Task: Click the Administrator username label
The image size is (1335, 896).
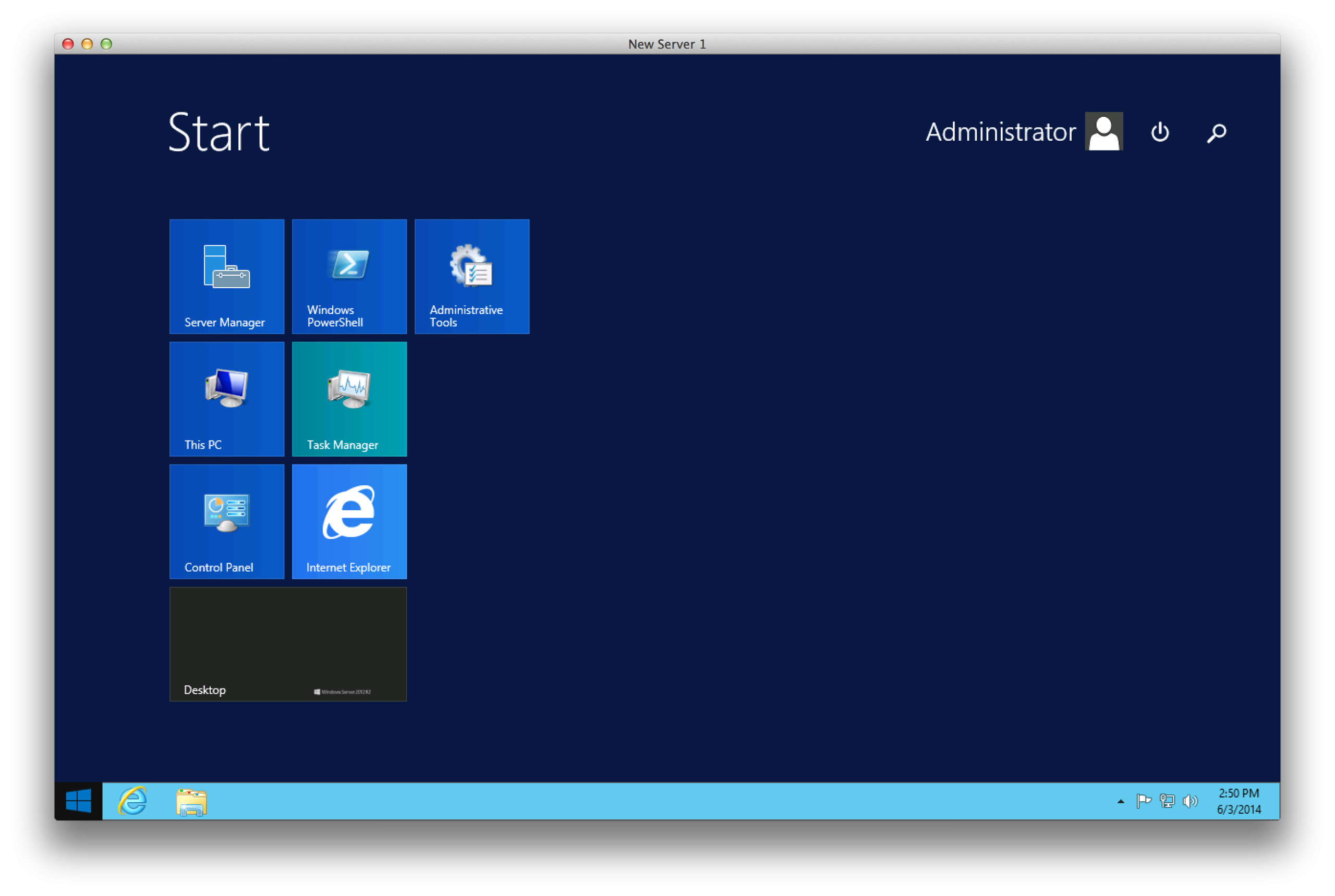Action: pos(1000,131)
